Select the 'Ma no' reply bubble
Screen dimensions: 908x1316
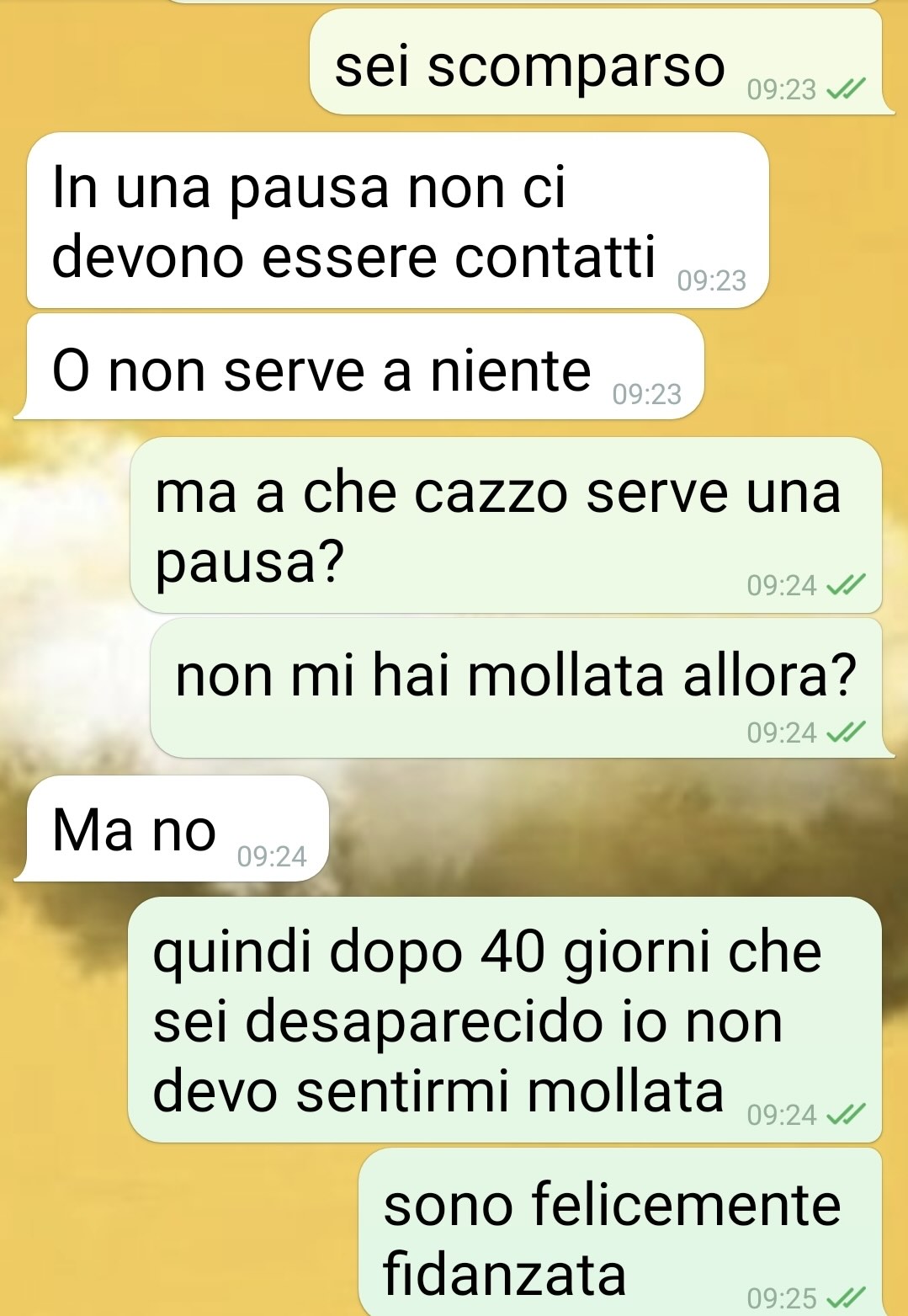click(178, 828)
